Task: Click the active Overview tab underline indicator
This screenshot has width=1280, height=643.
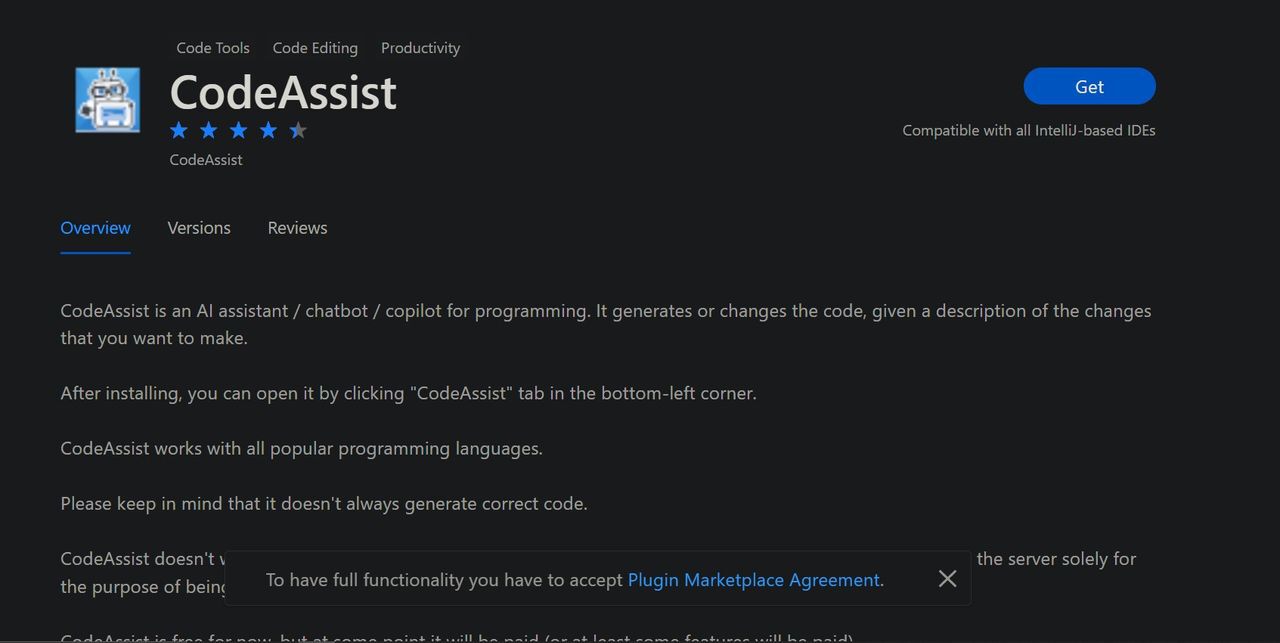Action: pos(95,251)
